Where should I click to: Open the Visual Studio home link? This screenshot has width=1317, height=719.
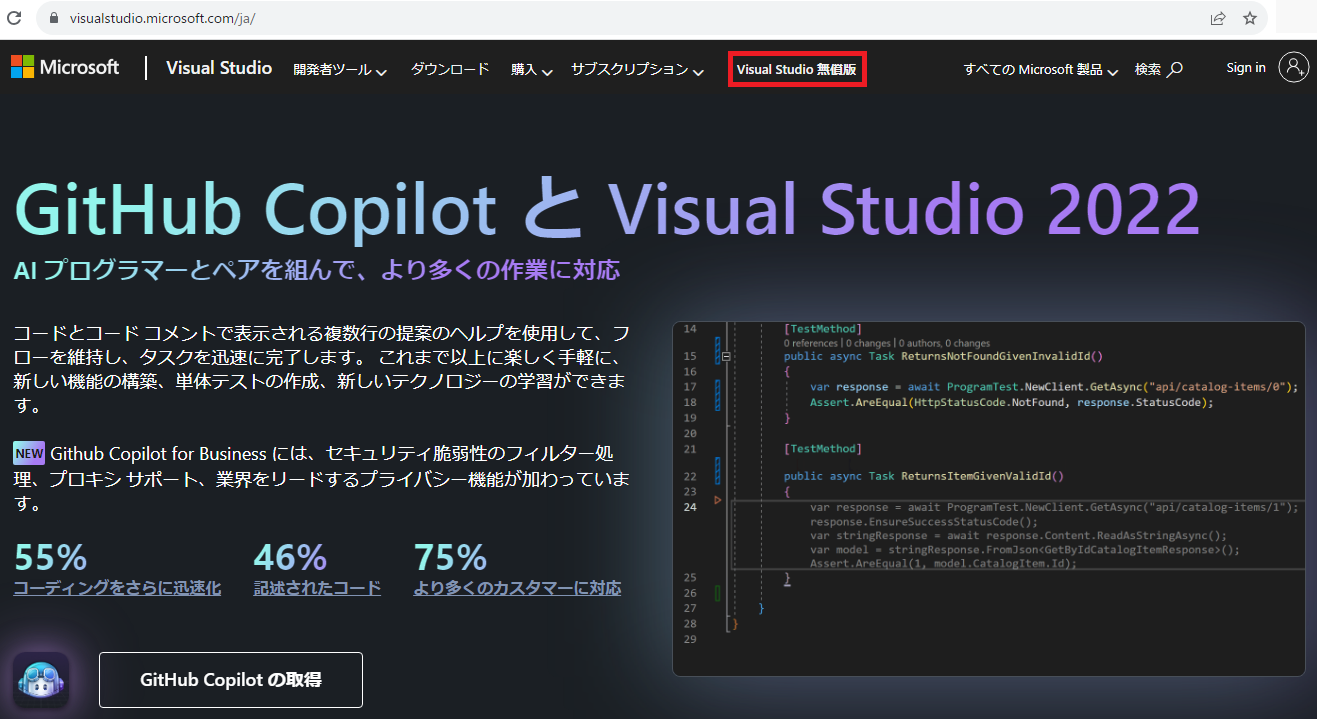219,68
